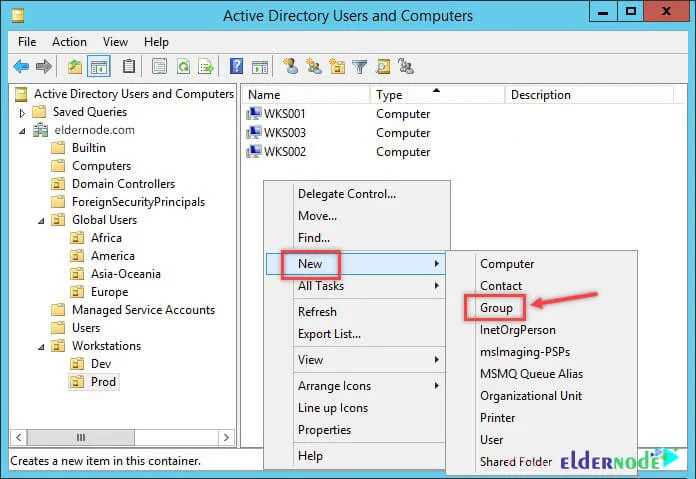The width and height of the screenshot is (696, 479).
Task: Toggle the Show/Hide Console Tree icon
Action: point(99,67)
